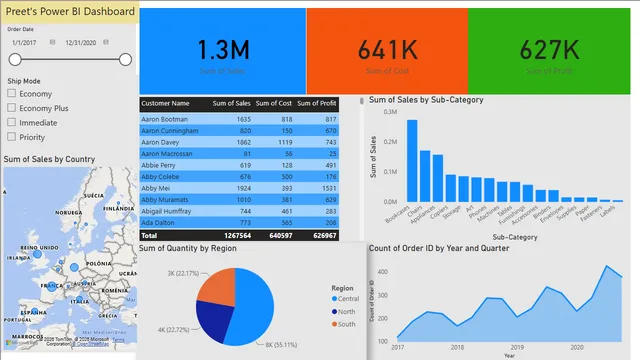Click the right handle of Order Date slider
The image size is (640, 360).
pyautogui.click(x=125, y=60)
